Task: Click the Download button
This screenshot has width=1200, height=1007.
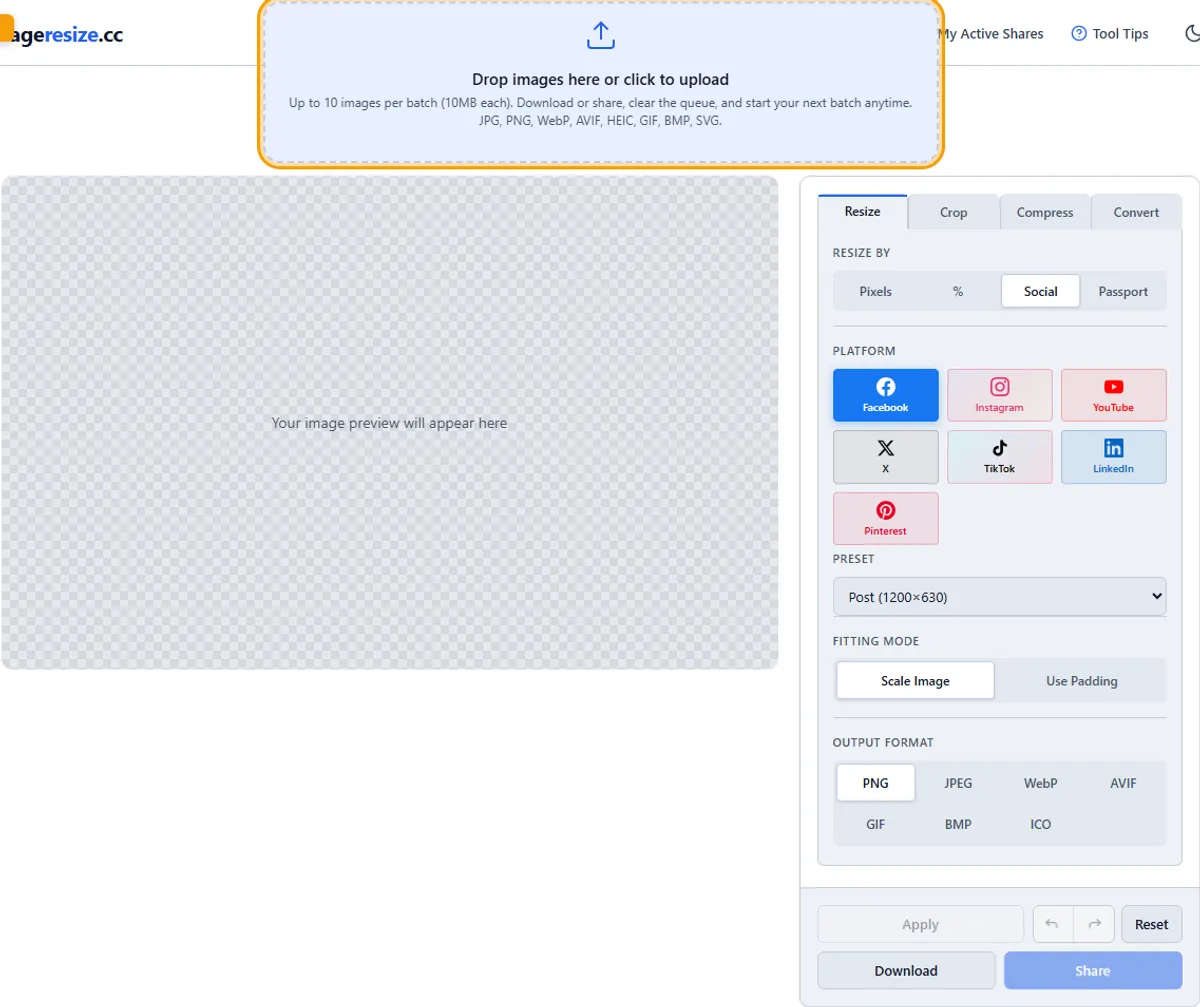Action: tap(906, 970)
